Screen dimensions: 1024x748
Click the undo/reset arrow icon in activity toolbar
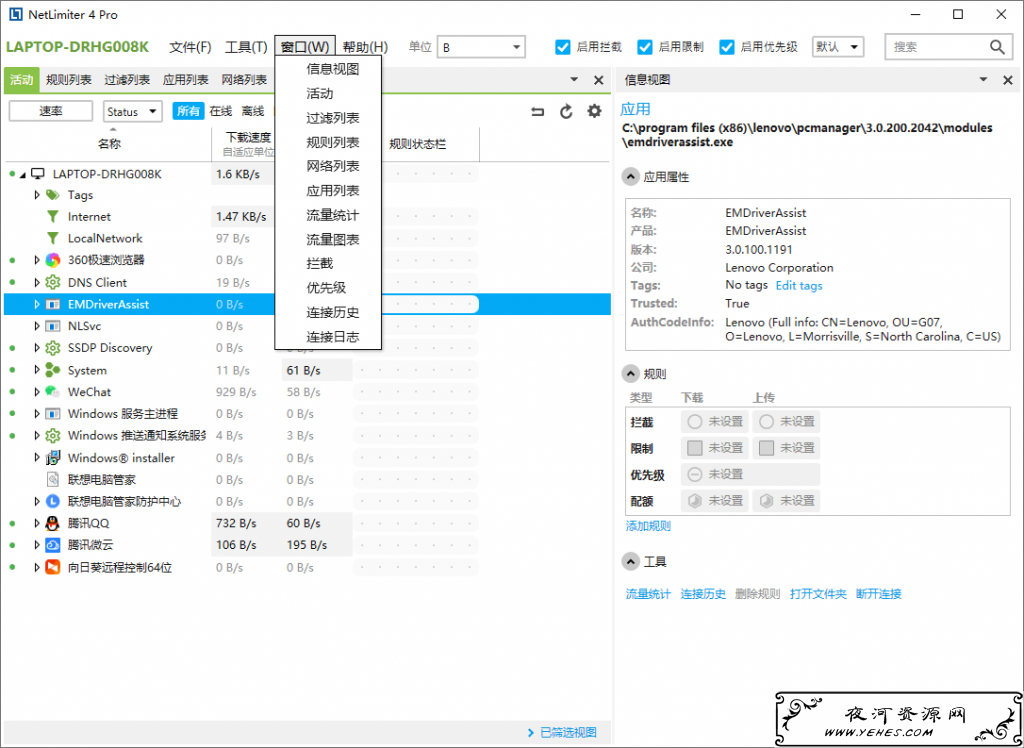pos(537,112)
